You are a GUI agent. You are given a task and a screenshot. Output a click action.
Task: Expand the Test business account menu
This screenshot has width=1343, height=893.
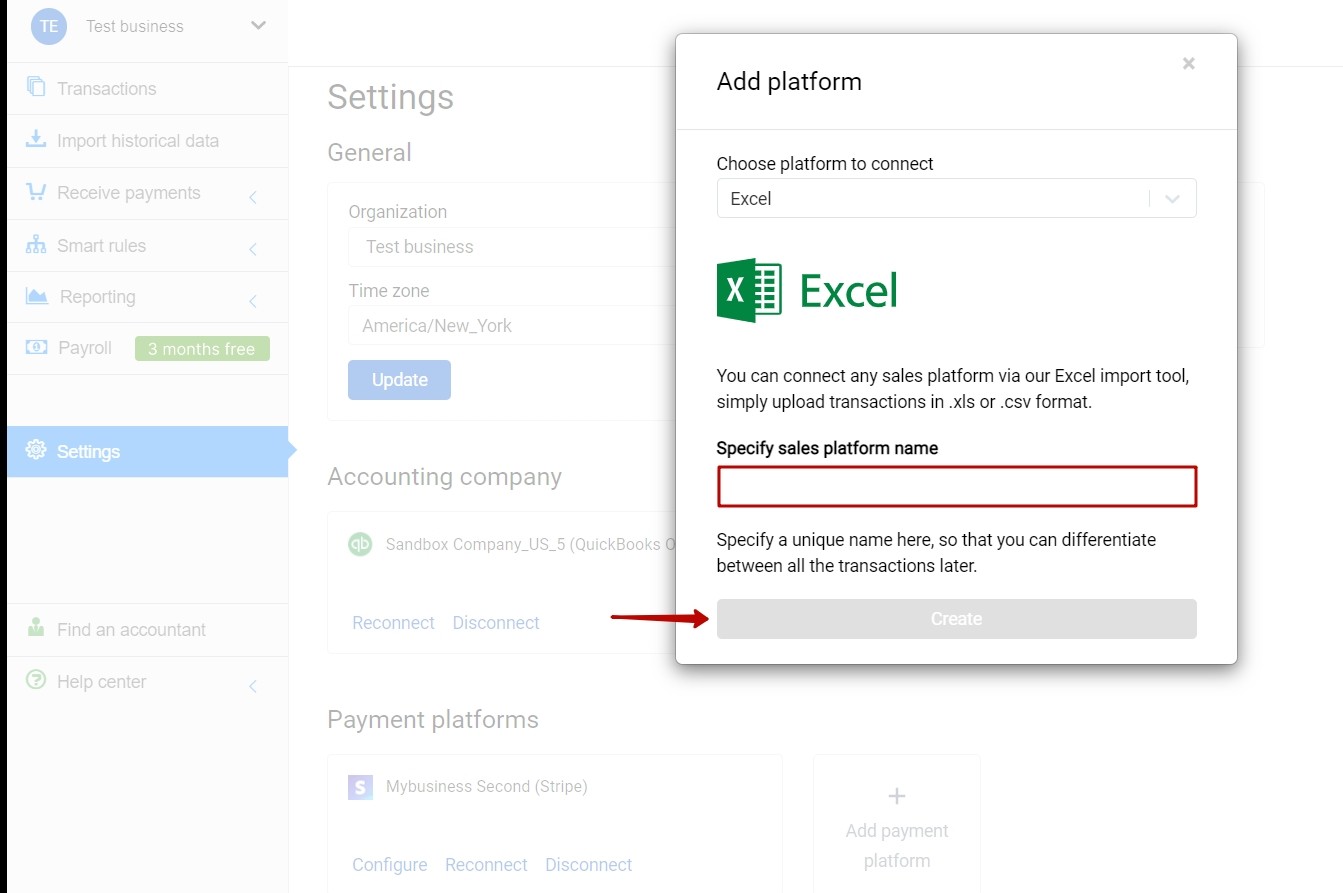click(x=258, y=26)
